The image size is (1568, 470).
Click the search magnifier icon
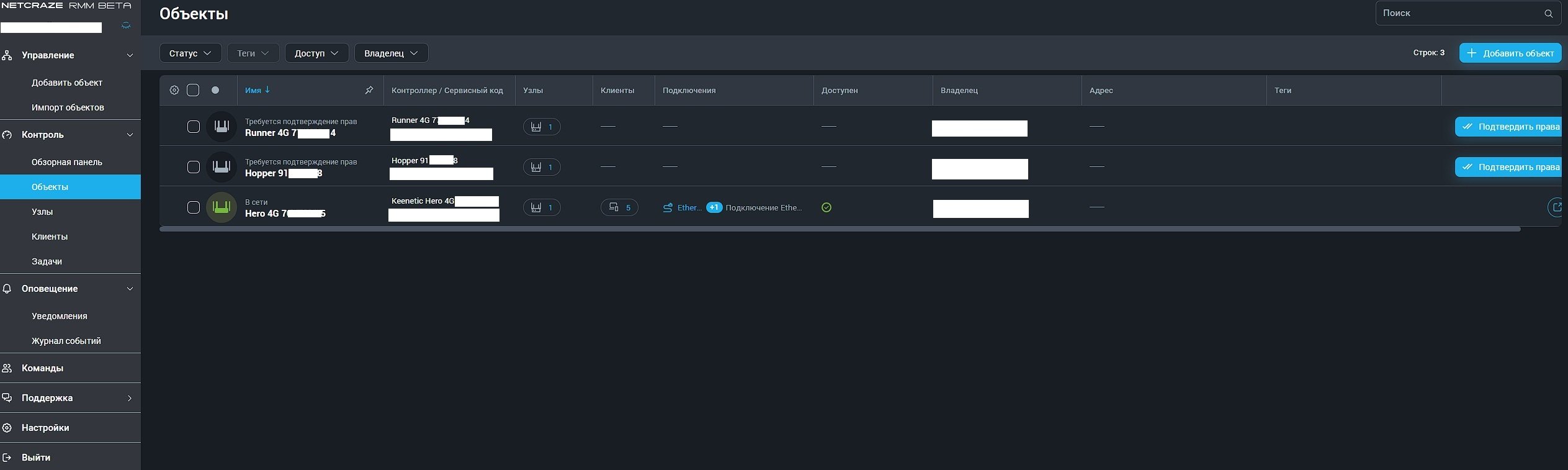(1548, 14)
